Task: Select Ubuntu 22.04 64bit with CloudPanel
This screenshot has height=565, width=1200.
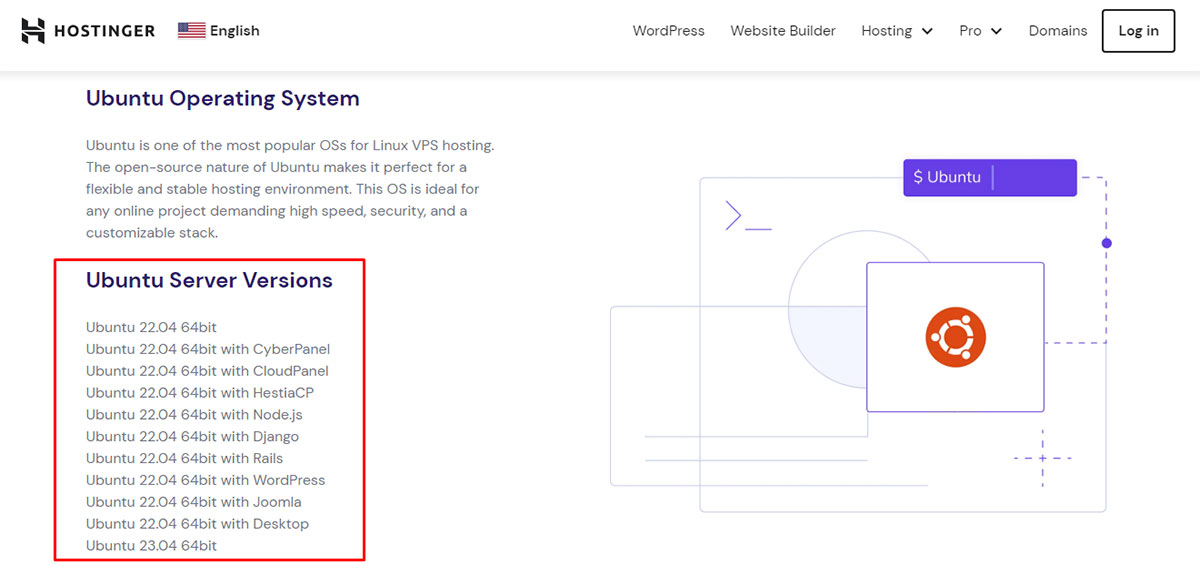Action: [x=207, y=371]
